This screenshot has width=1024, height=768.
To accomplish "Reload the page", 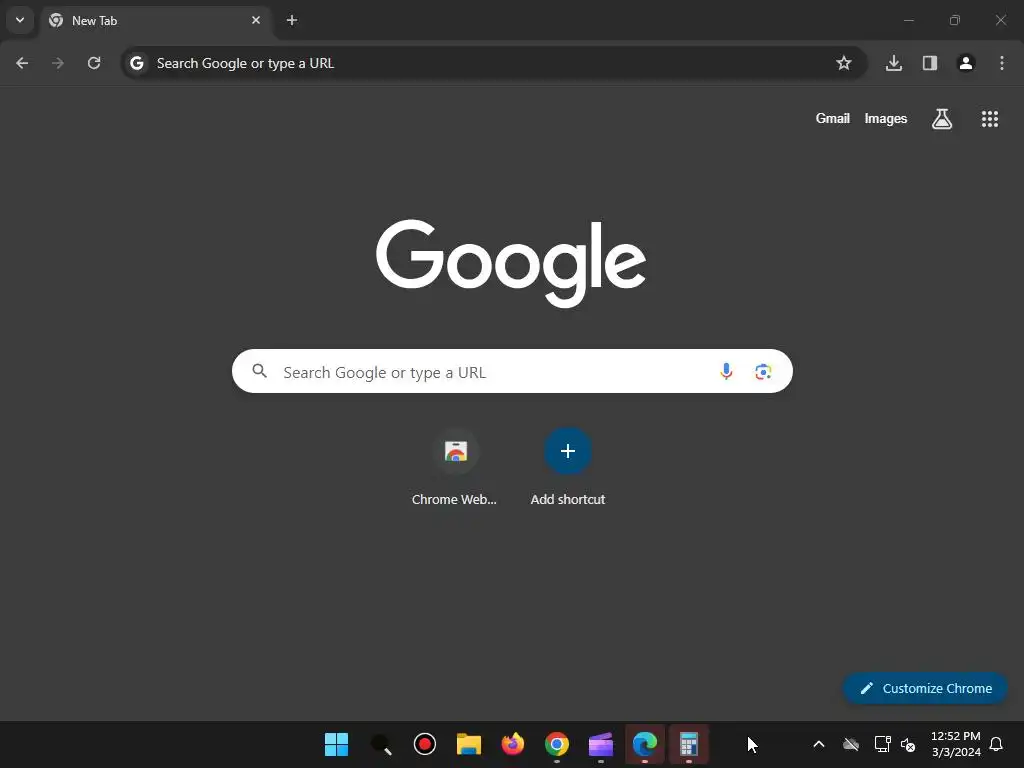I will 94,63.
